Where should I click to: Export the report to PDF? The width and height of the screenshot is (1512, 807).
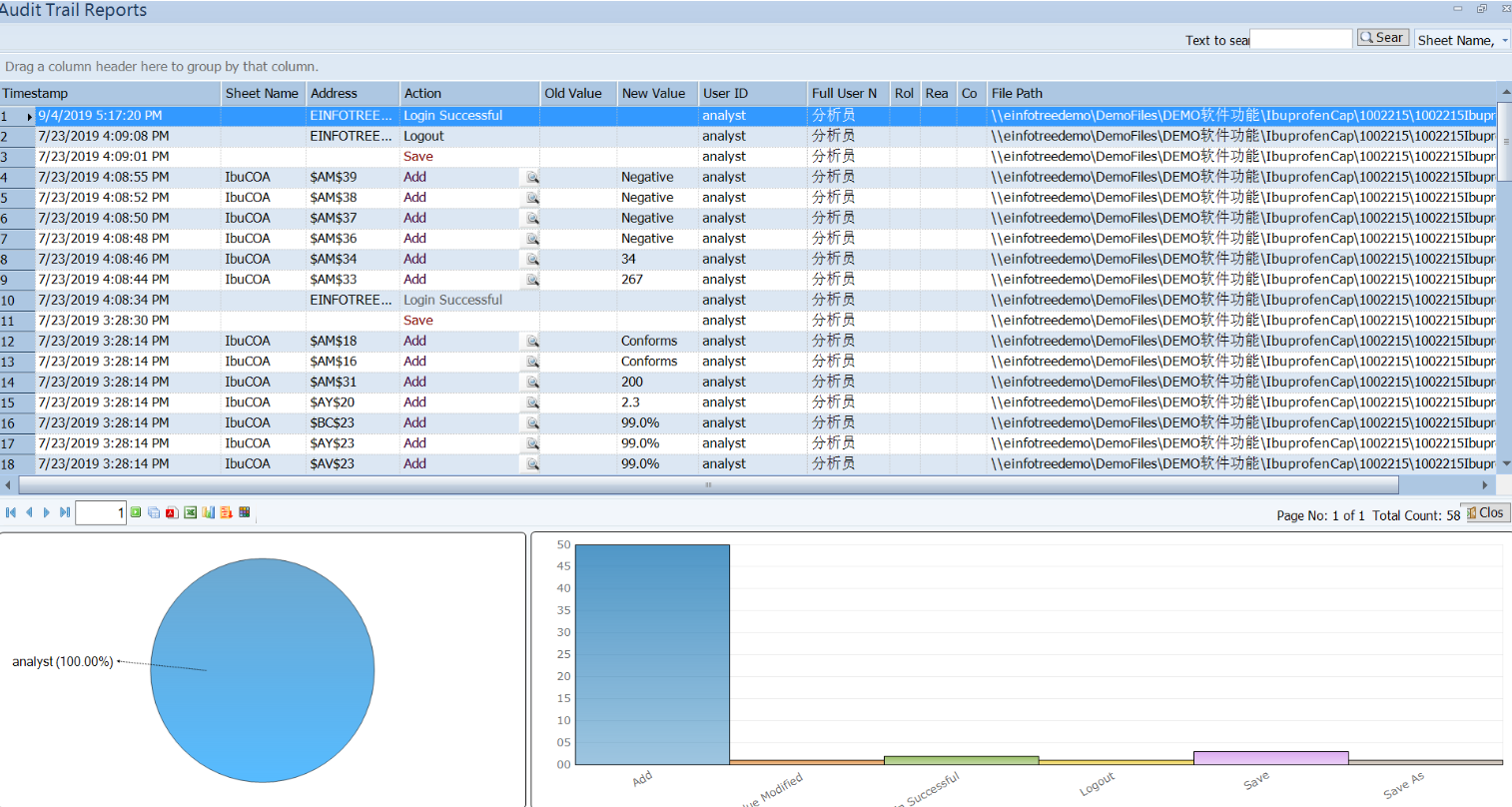172,512
